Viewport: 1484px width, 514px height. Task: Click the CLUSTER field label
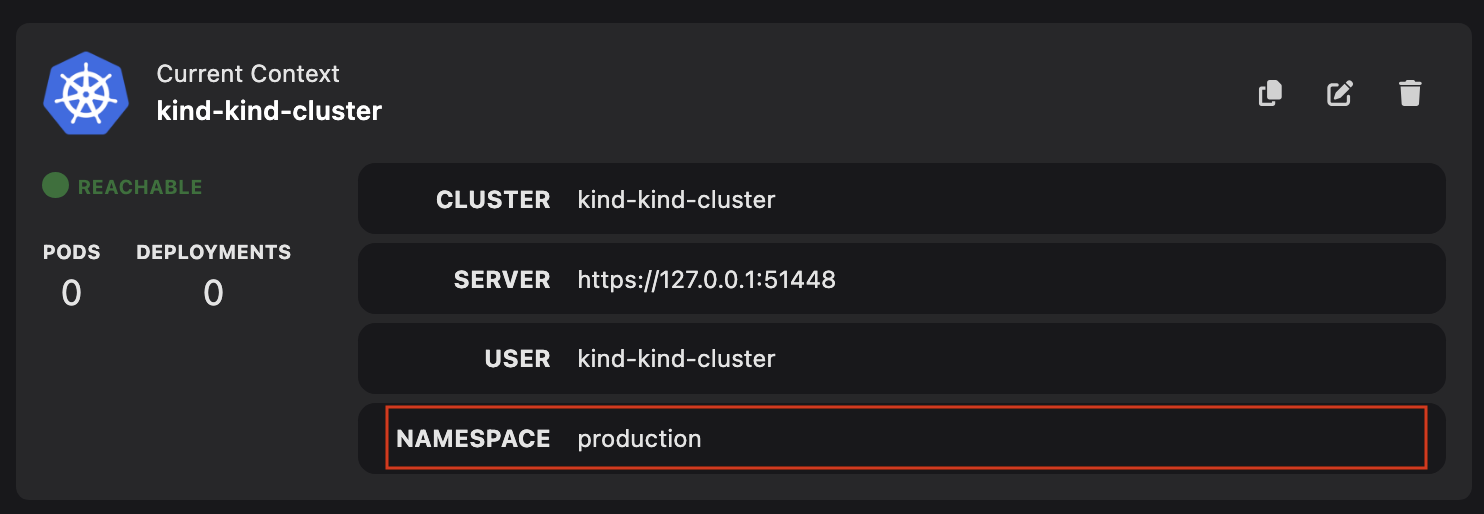(493, 199)
